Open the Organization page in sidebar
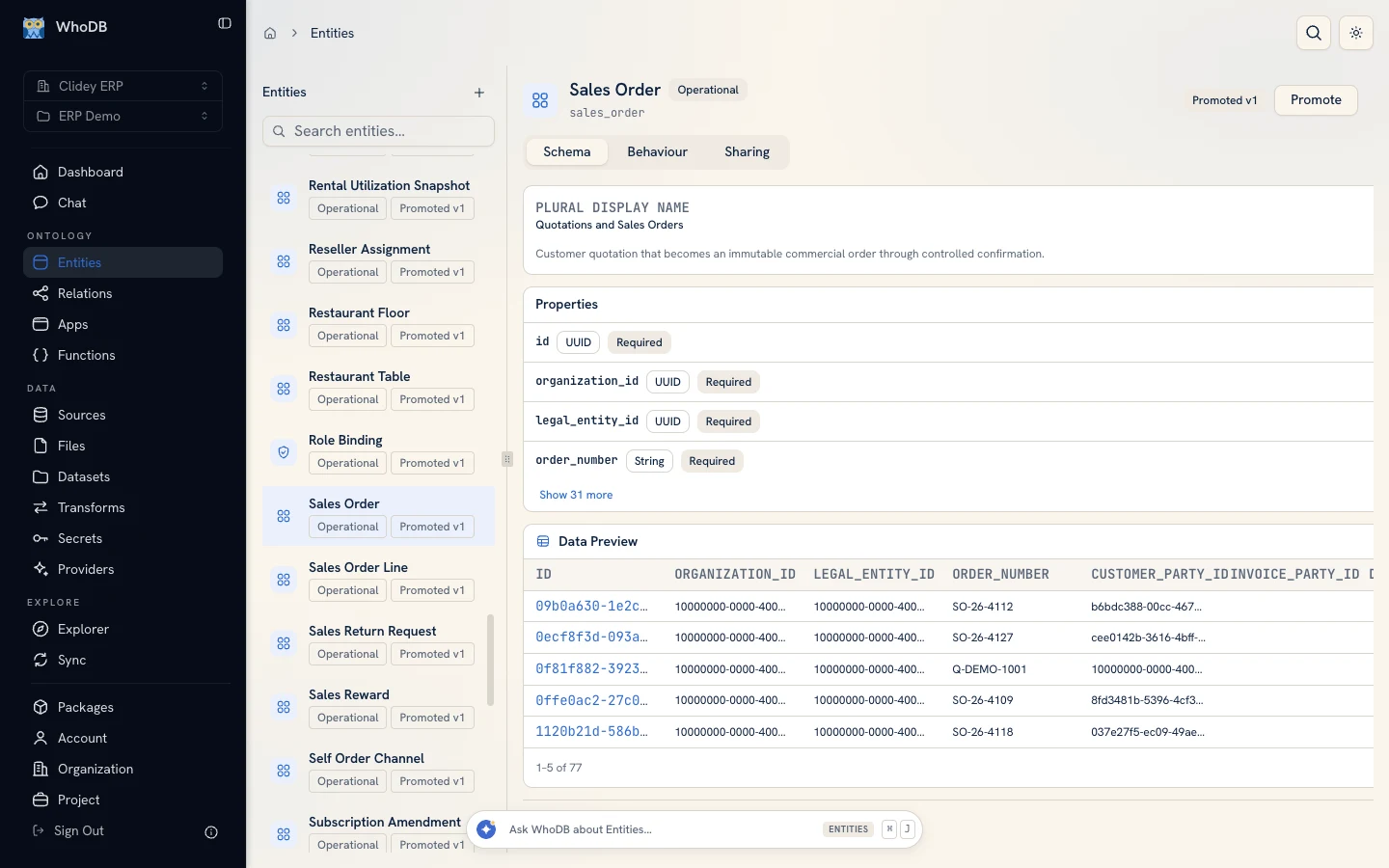The width and height of the screenshot is (1389, 868). click(123, 769)
